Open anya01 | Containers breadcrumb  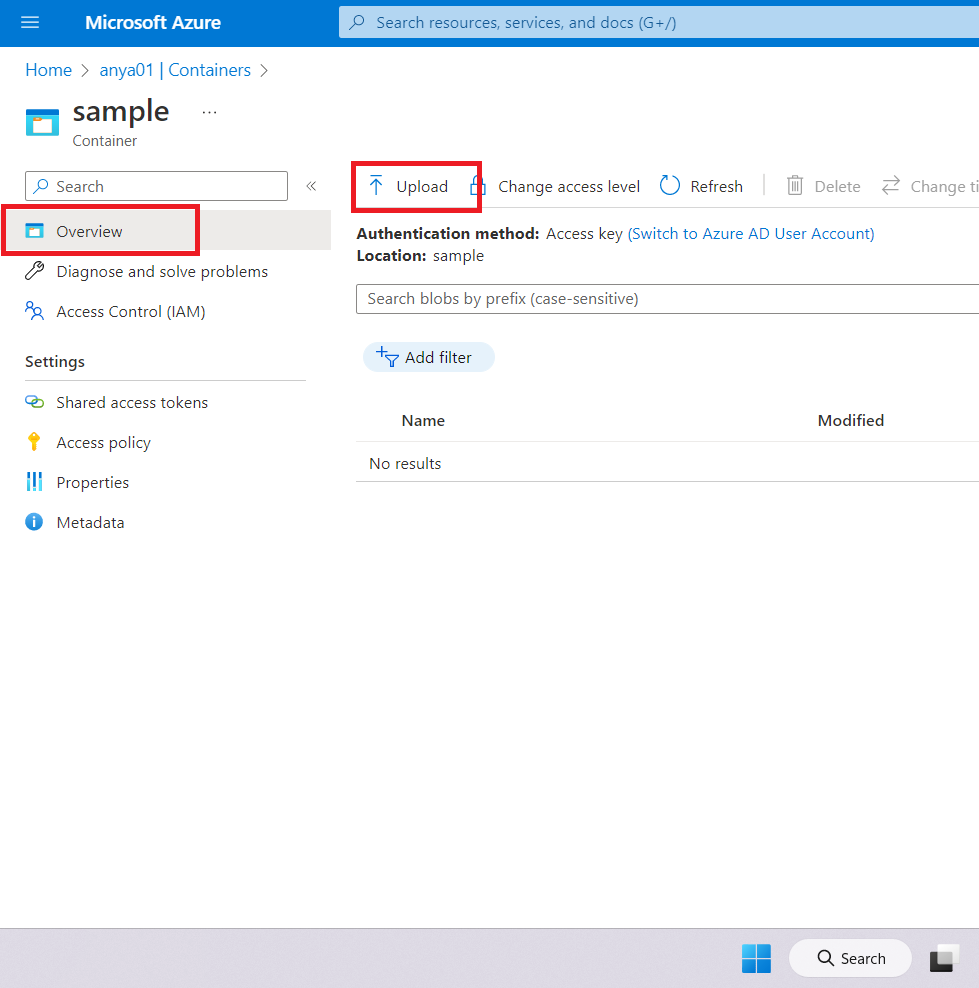click(x=175, y=70)
